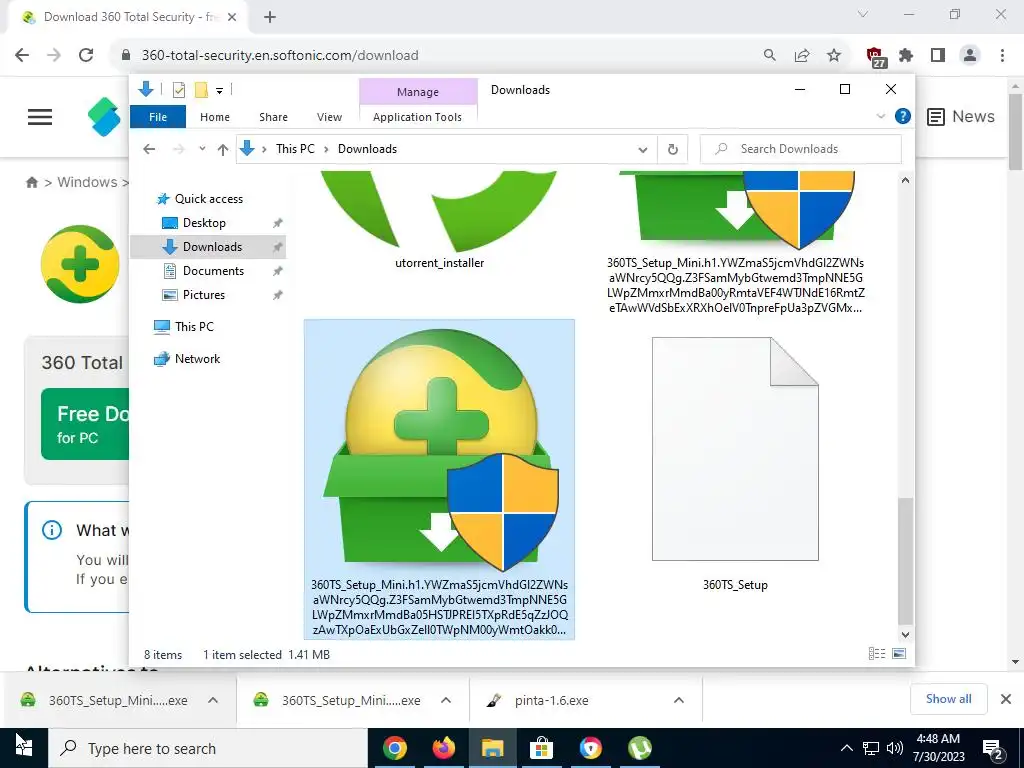Image resolution: width=1024 pixels, height=768 pixels.
Task: Click the share page icon in Chrome
Action: coord(802,56)
